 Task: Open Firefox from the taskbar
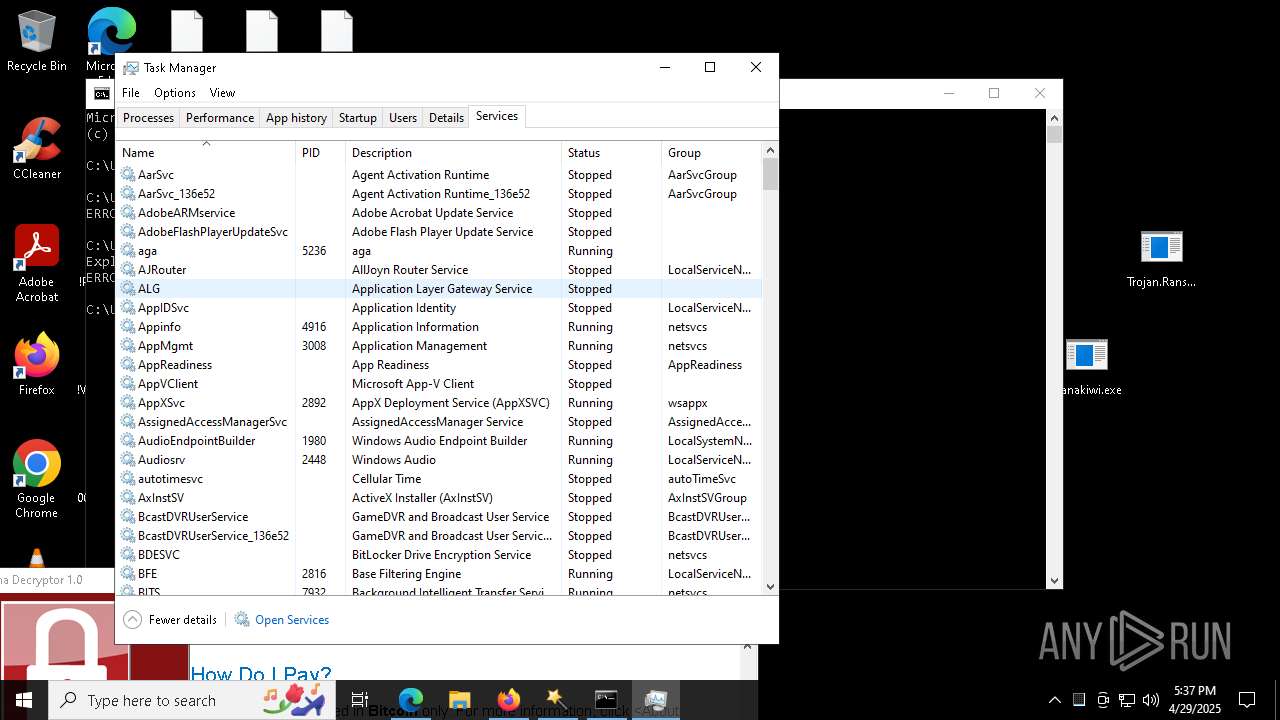(508, 700)
